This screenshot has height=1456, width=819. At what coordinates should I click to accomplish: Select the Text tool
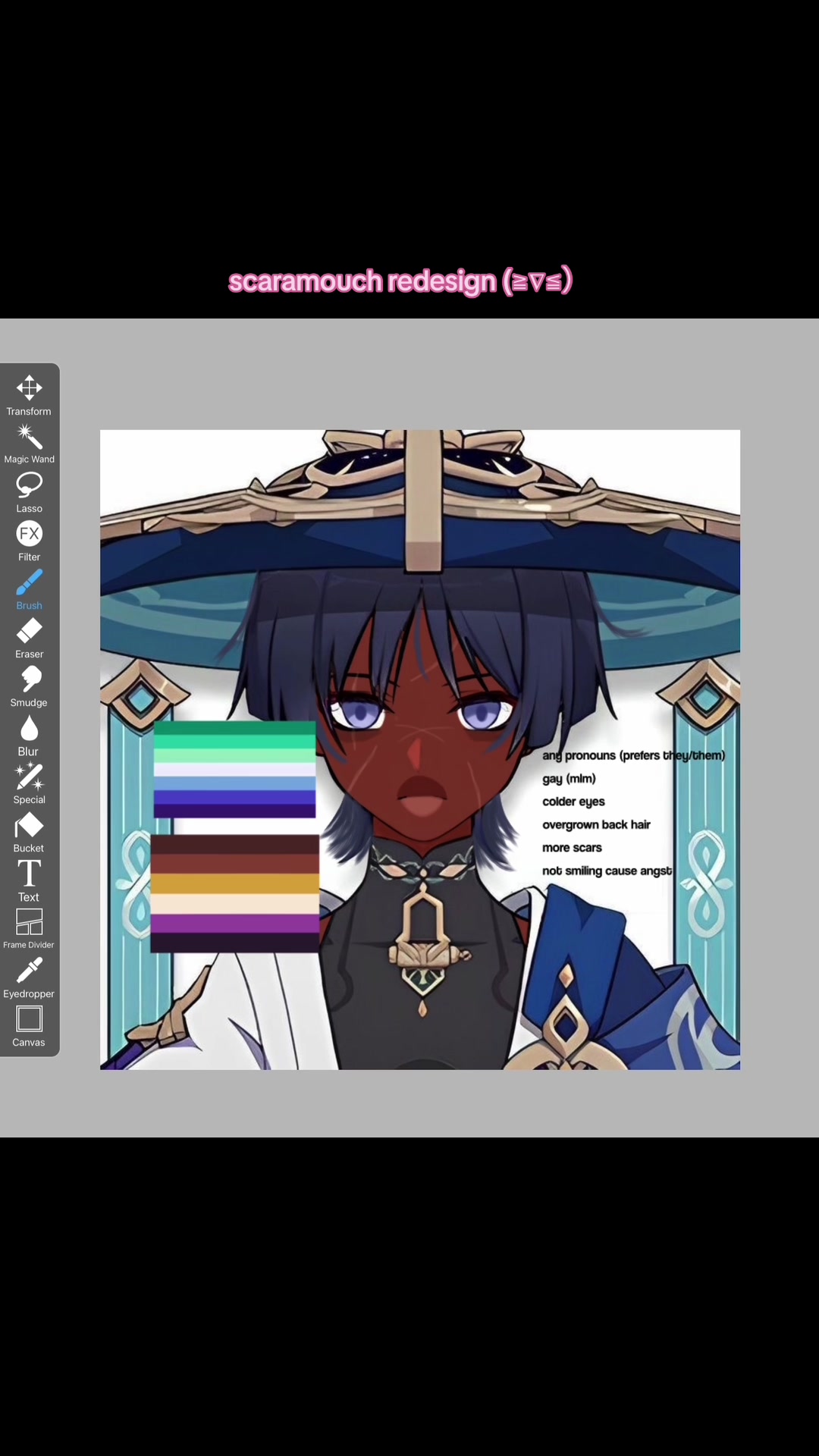click(x=29, y=881)
